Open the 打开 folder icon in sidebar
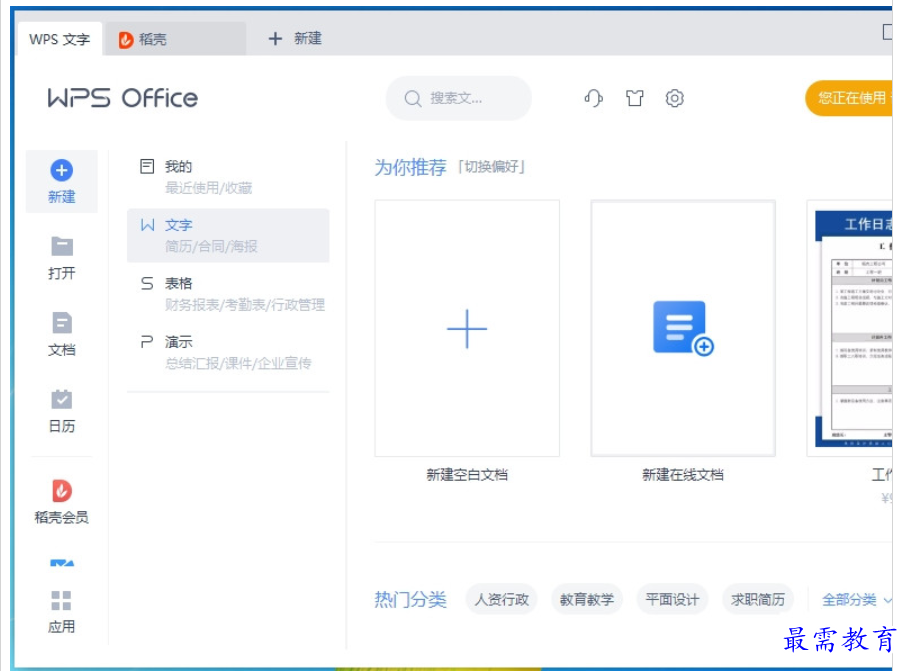This screenshot has height=671, width=905. 62,246
